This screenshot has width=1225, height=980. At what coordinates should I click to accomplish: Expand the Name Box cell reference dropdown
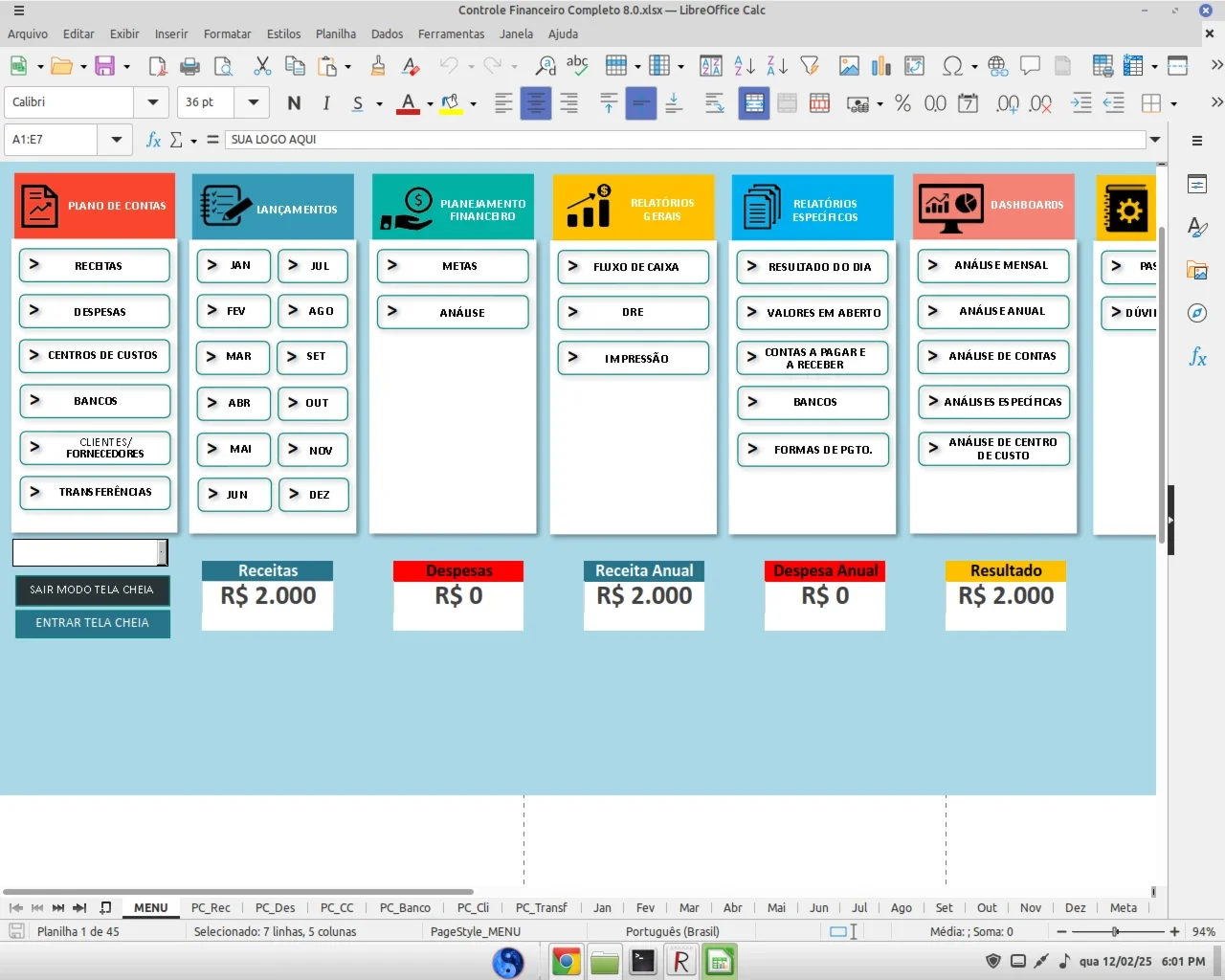click(x=116, y=140)
